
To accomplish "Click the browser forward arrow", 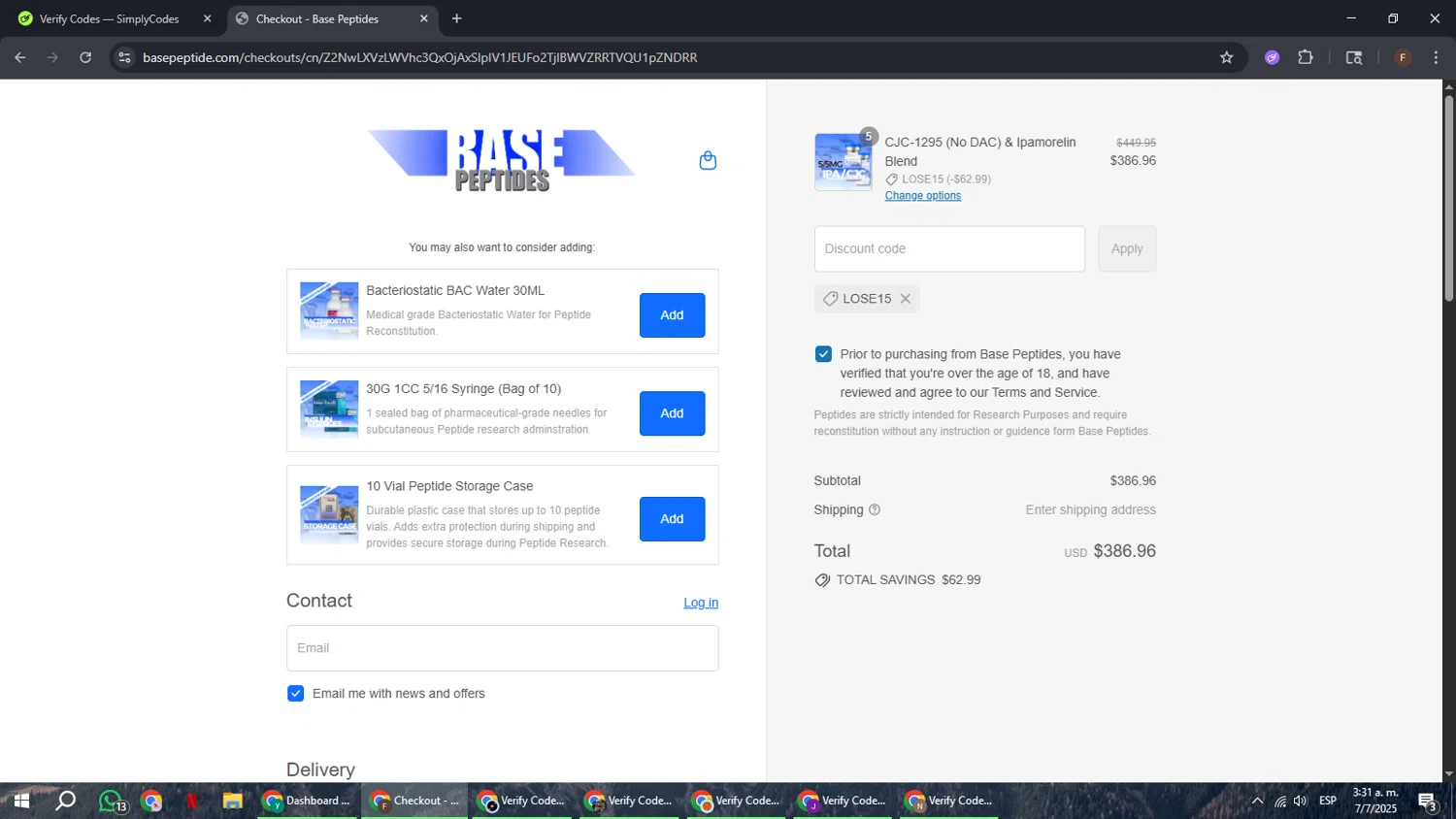I will (x=52, y=57).
